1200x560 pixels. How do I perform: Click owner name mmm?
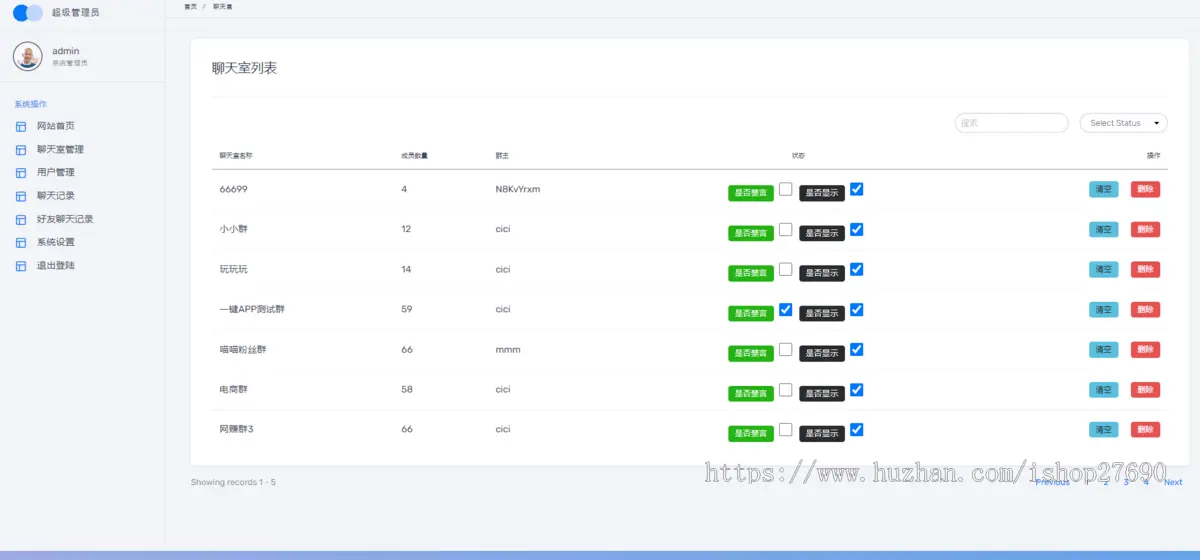[x=508, y=349]
